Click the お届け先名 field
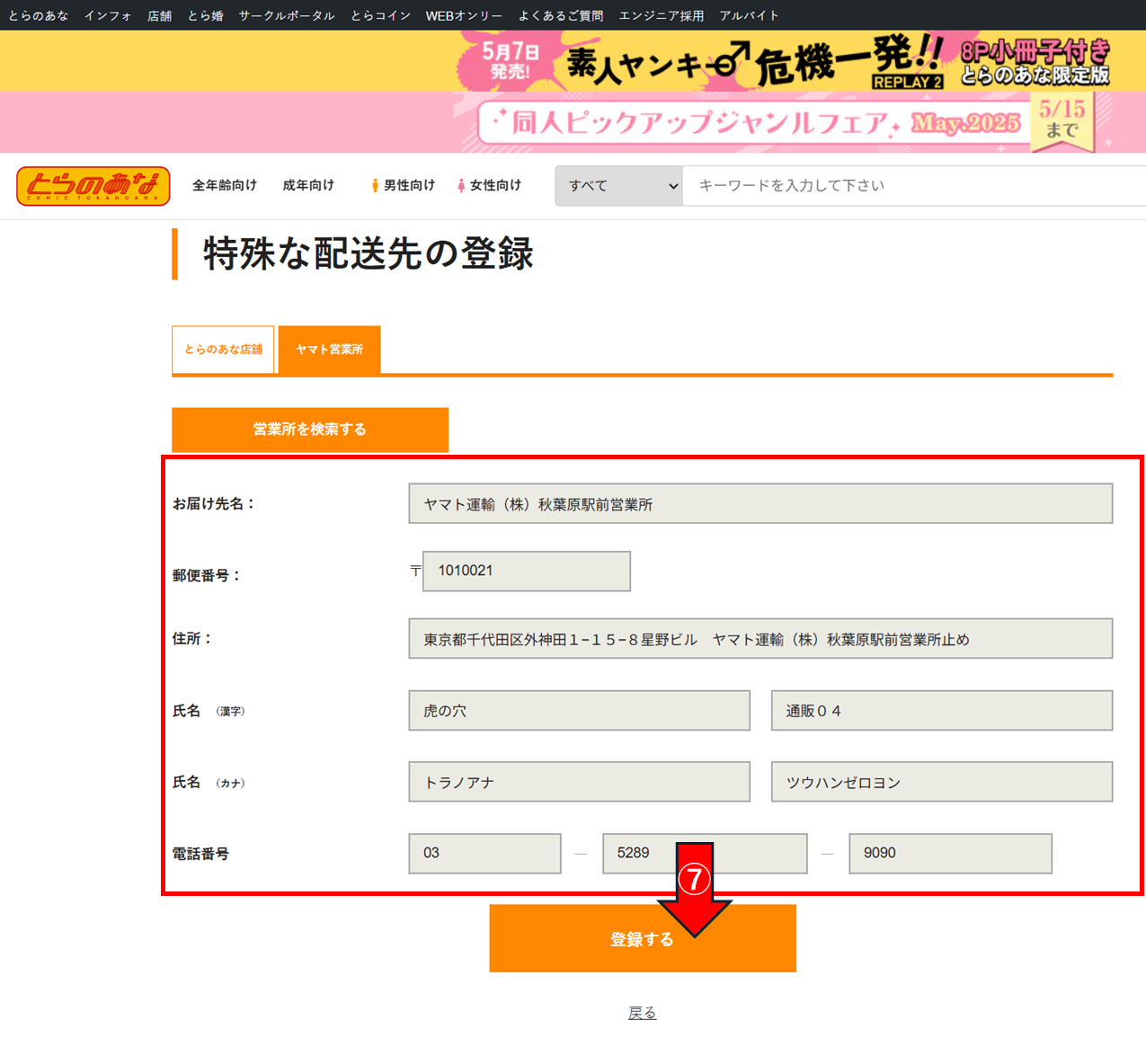The image size is (1146, 1064). tap(760, 504)
